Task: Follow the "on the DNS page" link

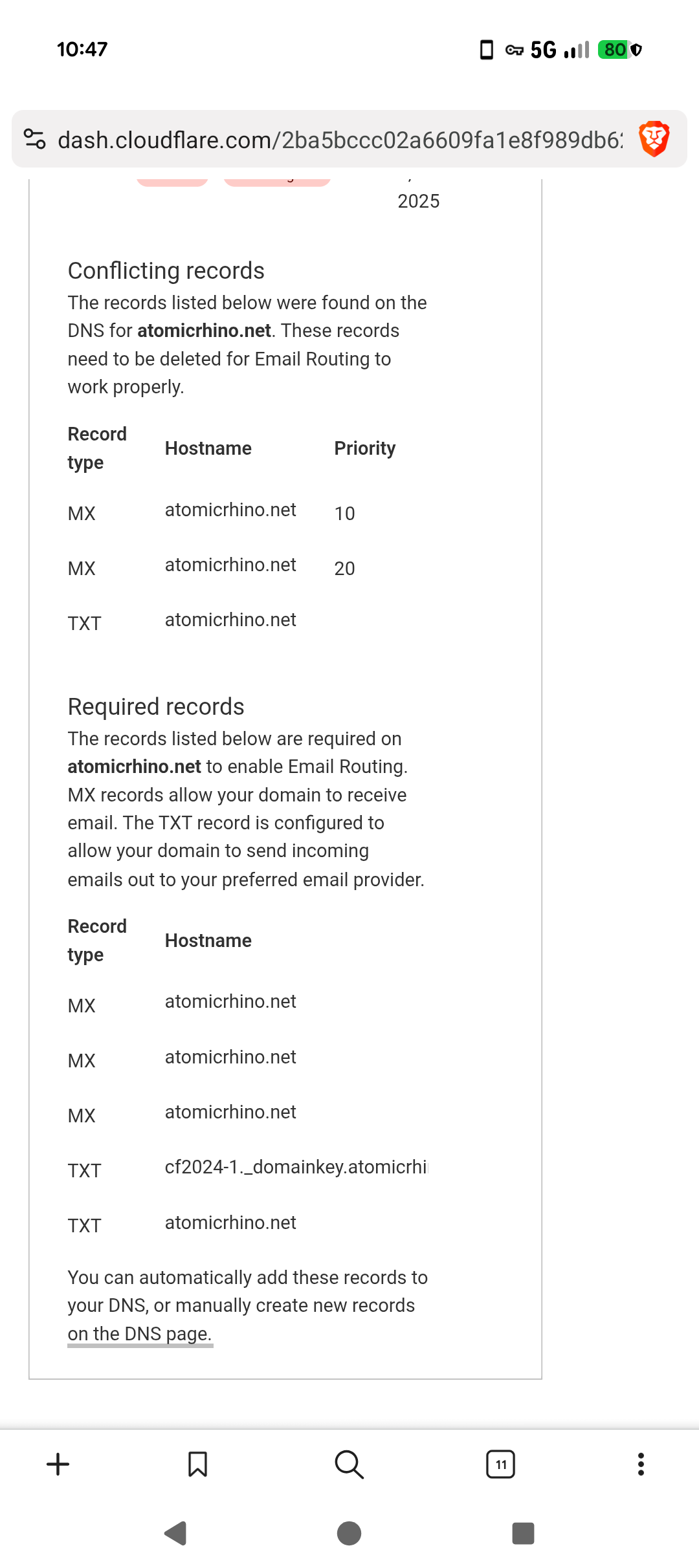Action: click(140, 1334)
